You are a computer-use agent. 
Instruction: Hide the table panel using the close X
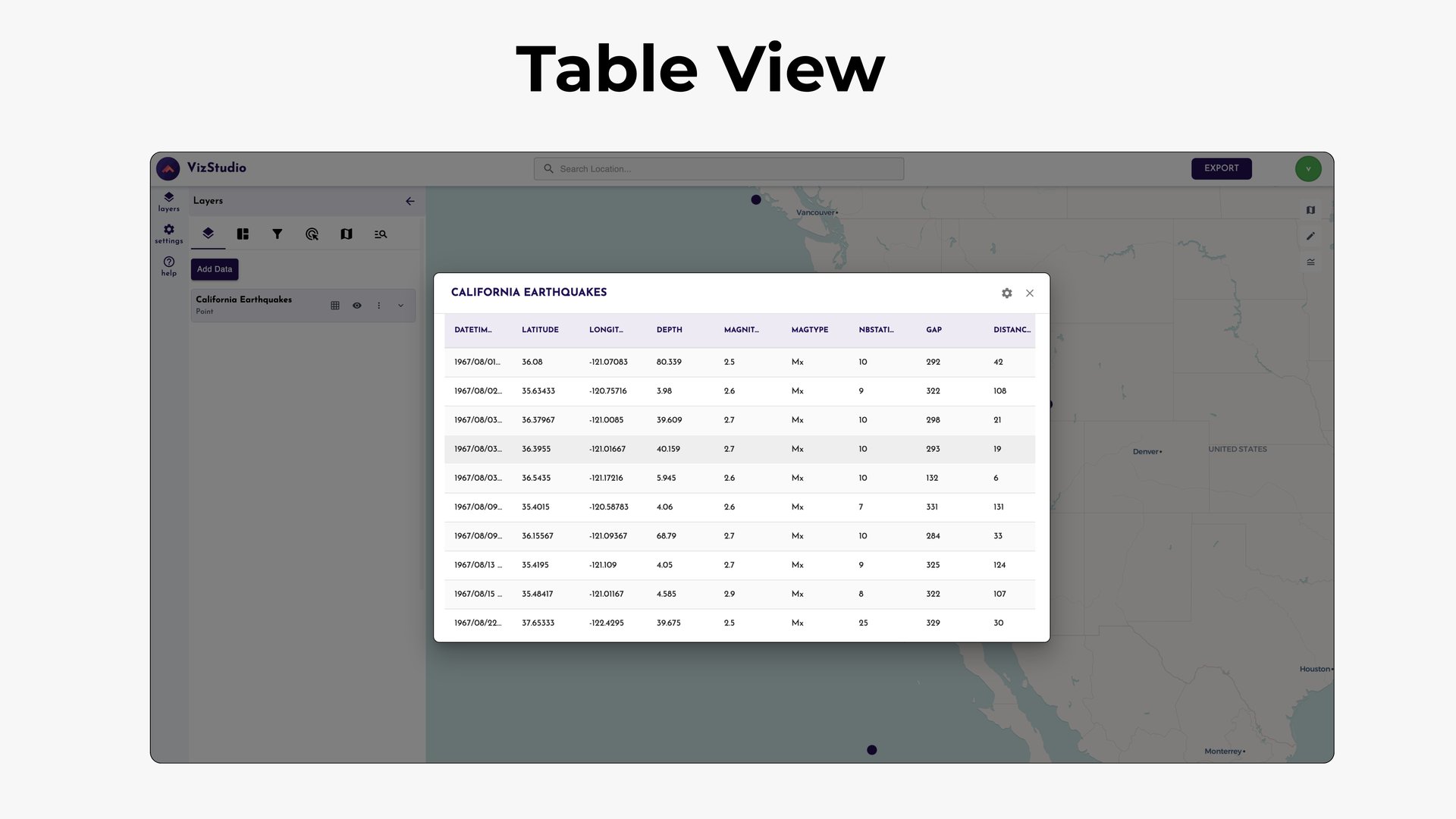1029,293
